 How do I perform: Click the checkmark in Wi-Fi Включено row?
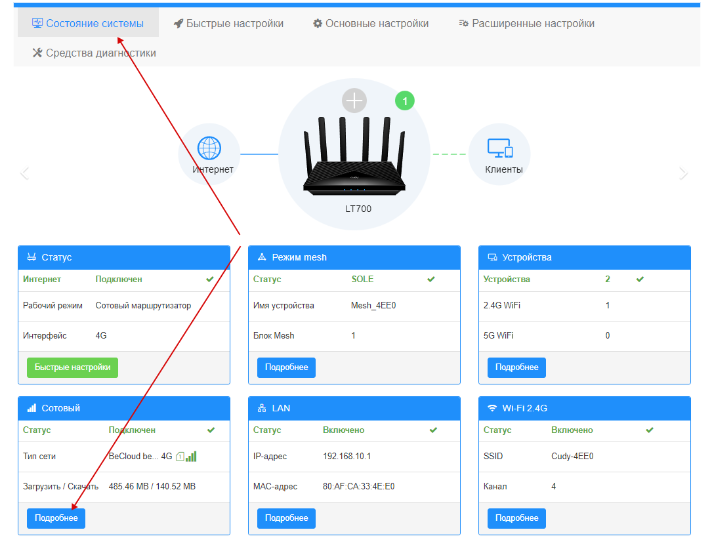pos(649,430)
